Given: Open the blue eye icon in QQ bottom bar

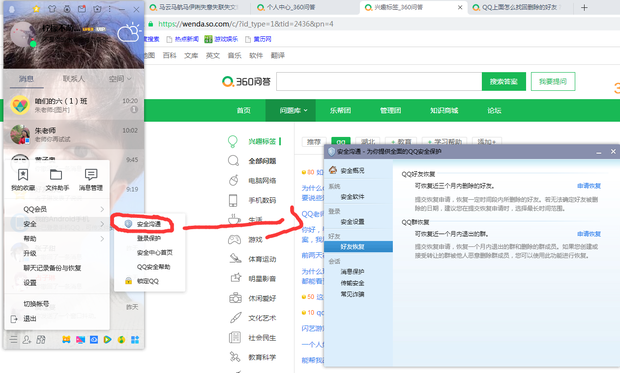Looking at the screenshot, I should pyautogui.click(x=94, y=339).
